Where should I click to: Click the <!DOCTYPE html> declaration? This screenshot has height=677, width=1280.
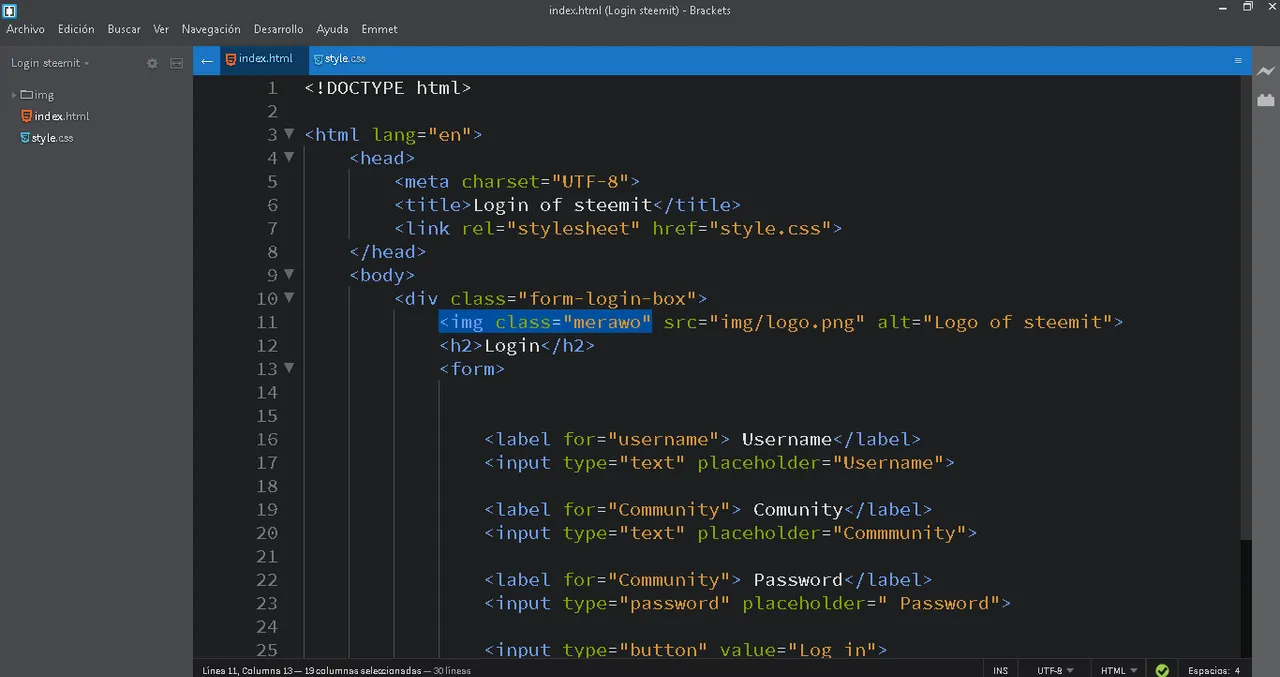point(388,88)
